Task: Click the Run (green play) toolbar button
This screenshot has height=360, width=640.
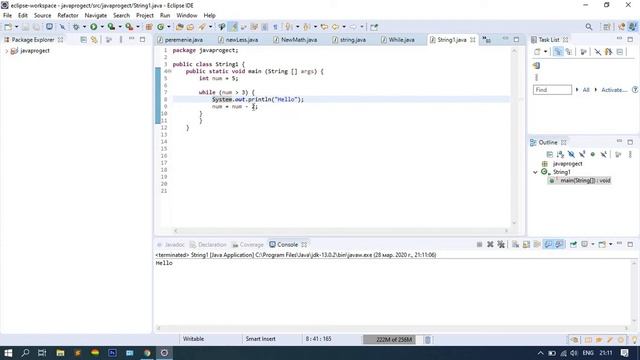Action: 93,27
